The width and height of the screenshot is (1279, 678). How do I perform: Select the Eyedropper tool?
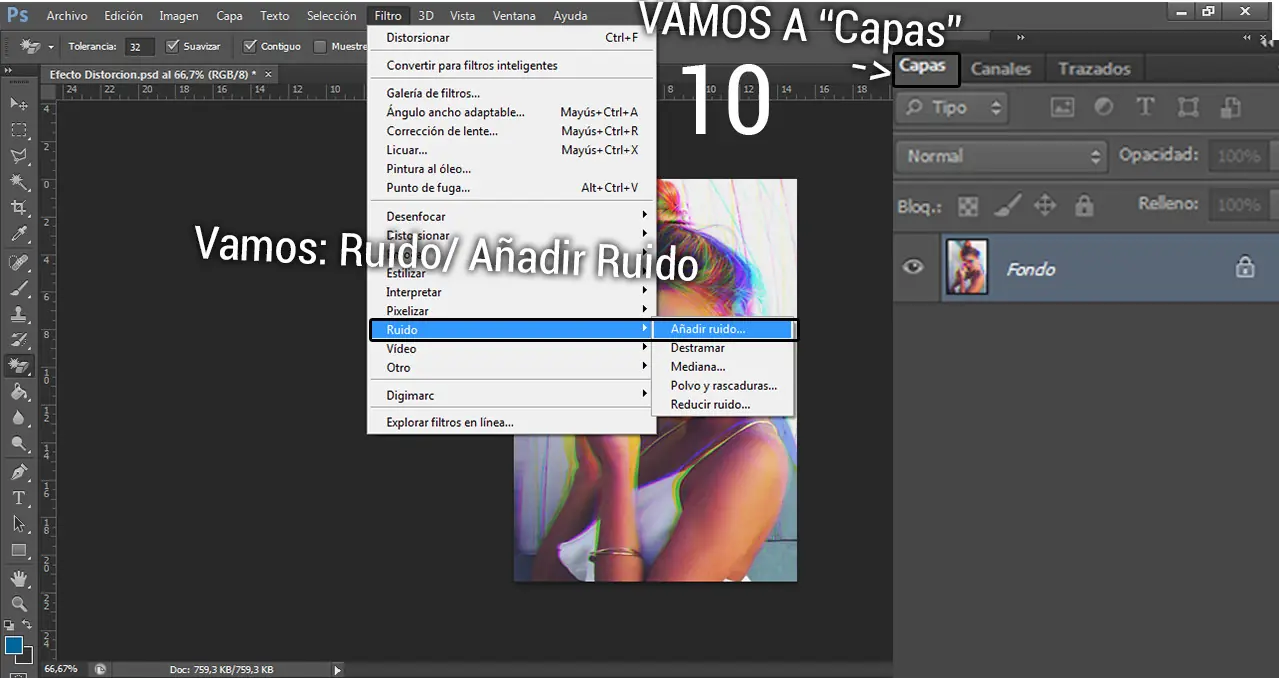[x=19, y=235]
